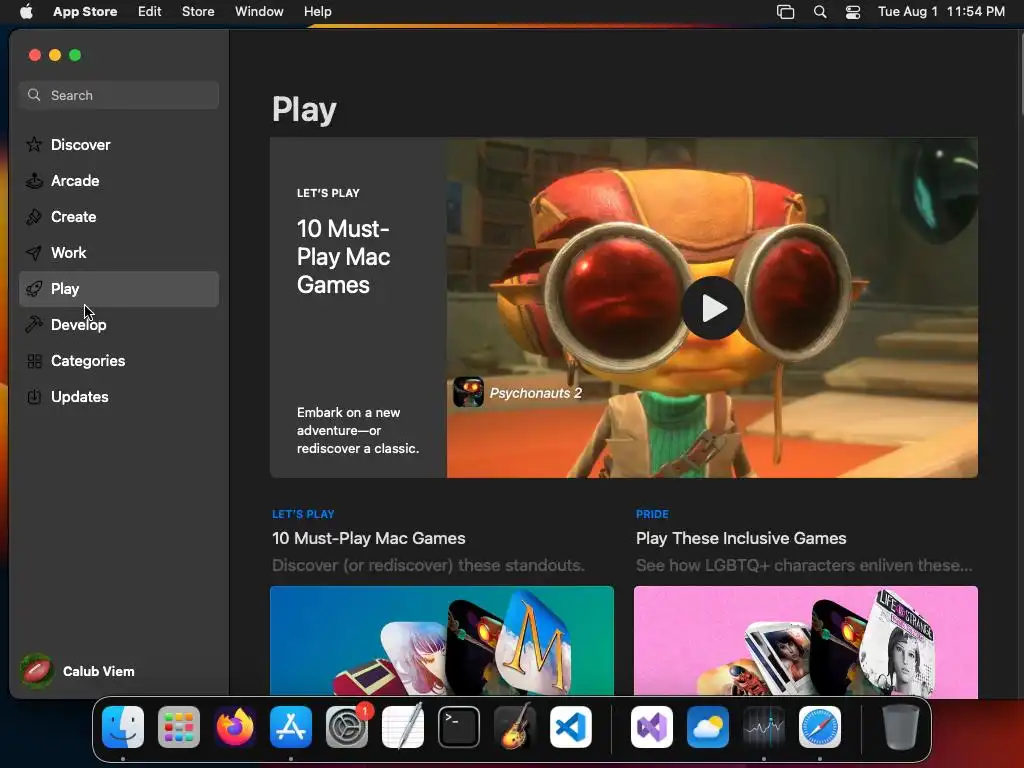1024x768 pixels.
Task: Open Terminal from the Dock
Action: tap(458, 727)
